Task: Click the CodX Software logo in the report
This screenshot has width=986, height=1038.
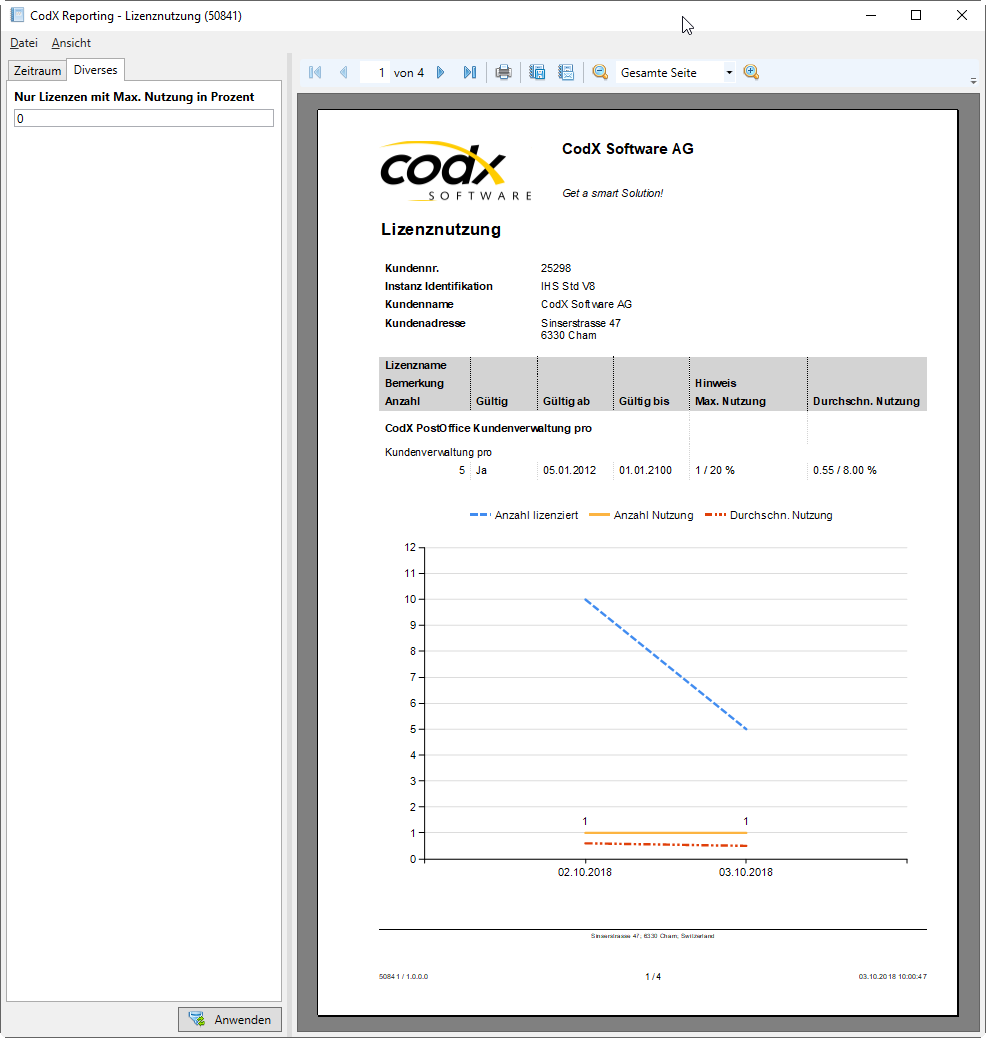Action: (x=456, y=171)
